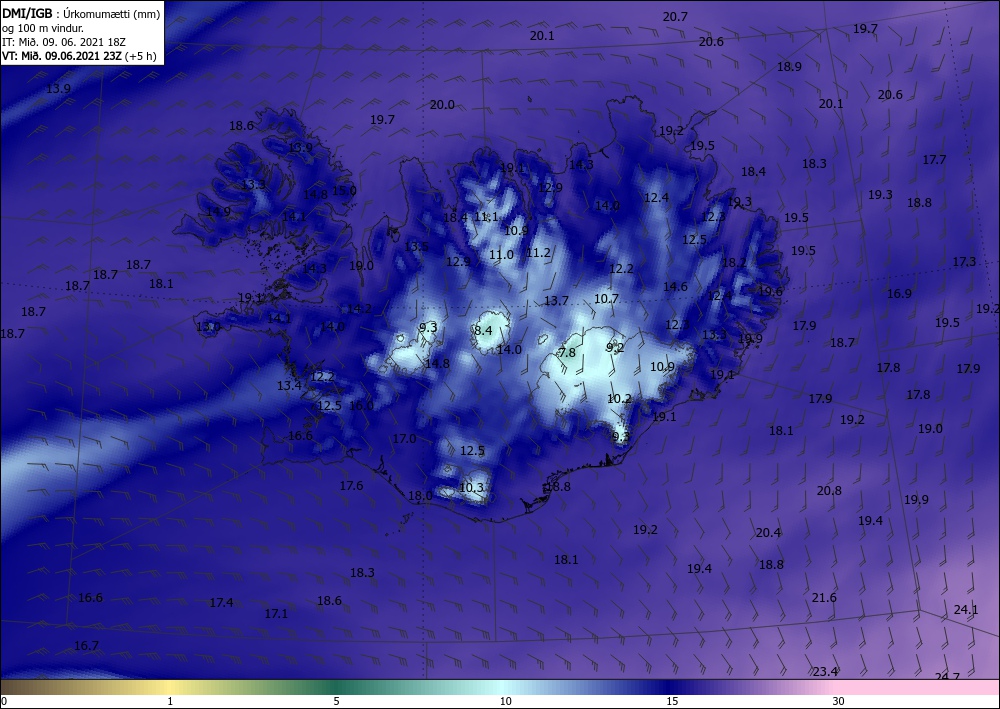1000x709 pixels.
Task: Click the 7.8 value on the map
Action: pos(567,353)
